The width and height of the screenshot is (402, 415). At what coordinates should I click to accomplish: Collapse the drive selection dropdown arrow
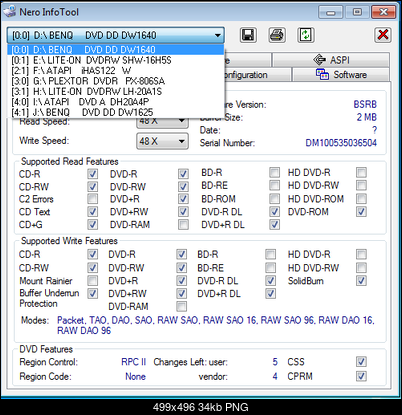(217, 35)
